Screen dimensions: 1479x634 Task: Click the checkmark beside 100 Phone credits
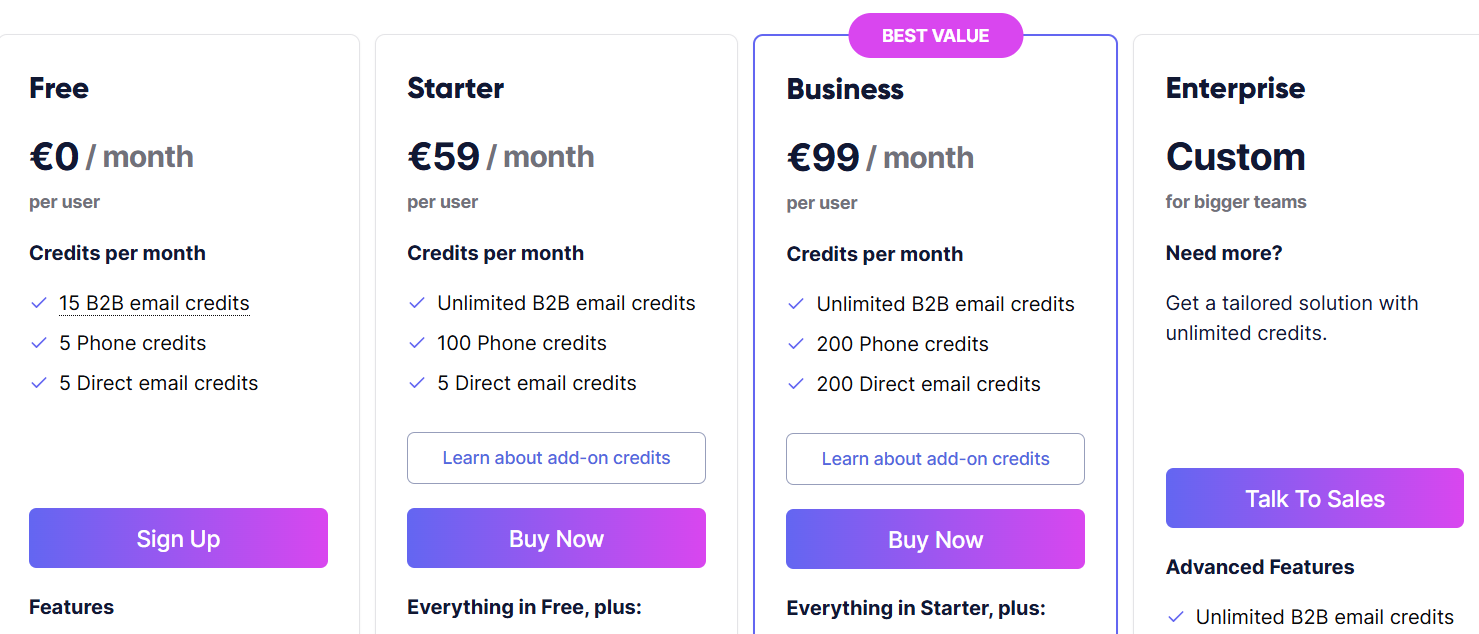click(417, 342)
